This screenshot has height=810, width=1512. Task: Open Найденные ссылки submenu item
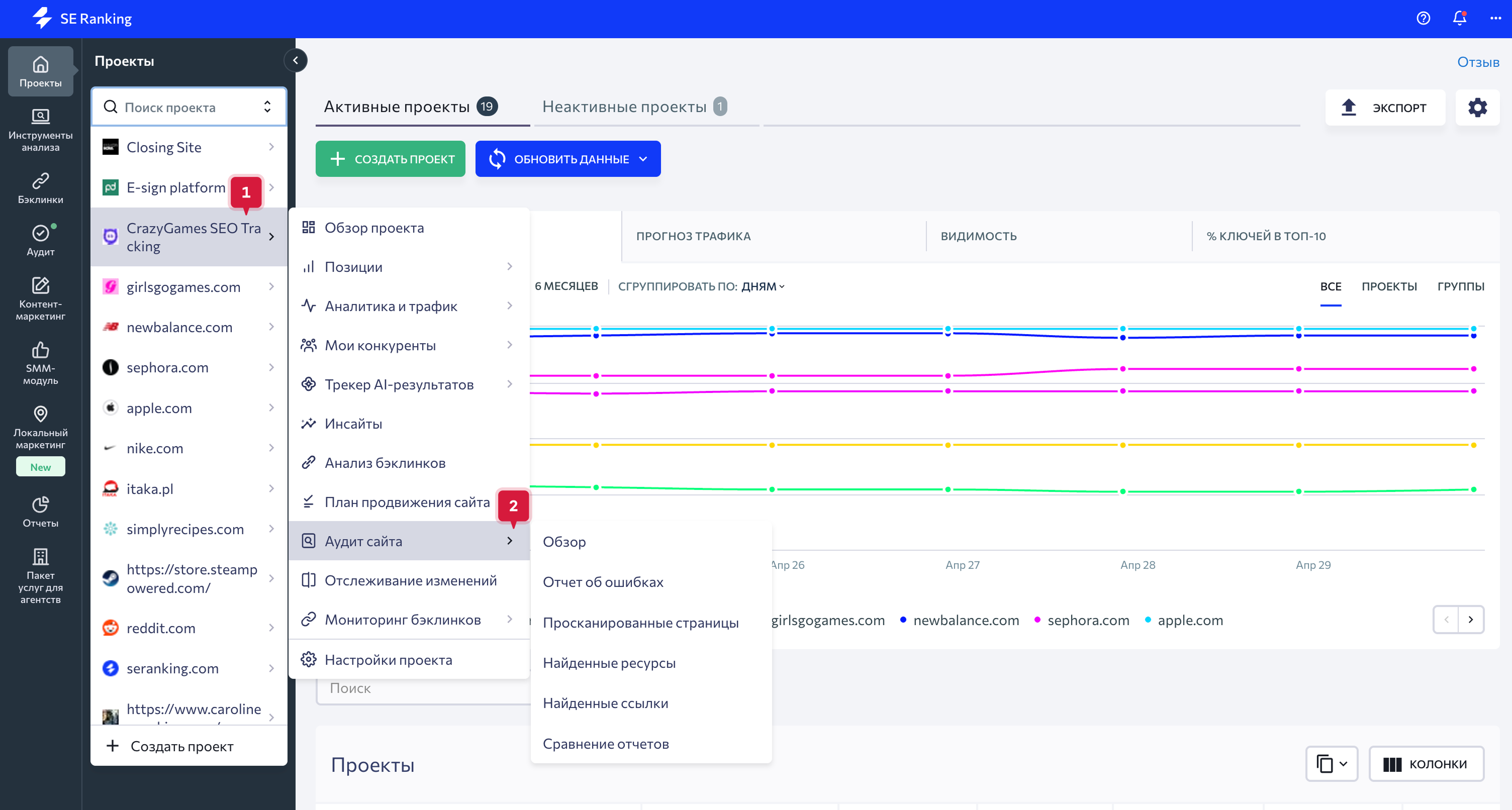tap(651, 702)
